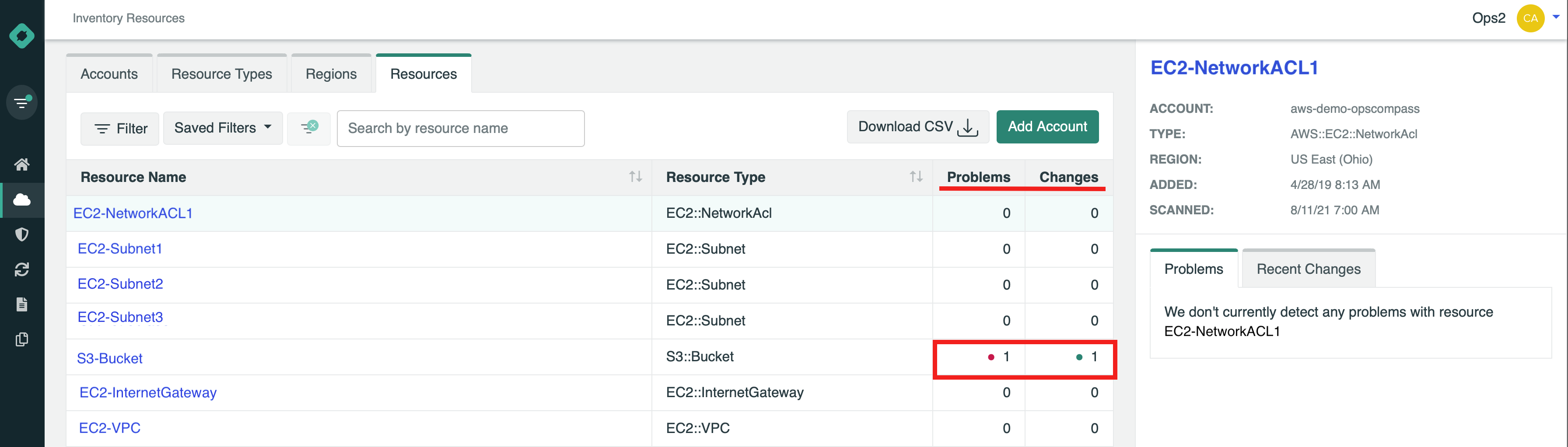Click the Inventory Resources page title
Screen dimensions: 1568x447
129,18
